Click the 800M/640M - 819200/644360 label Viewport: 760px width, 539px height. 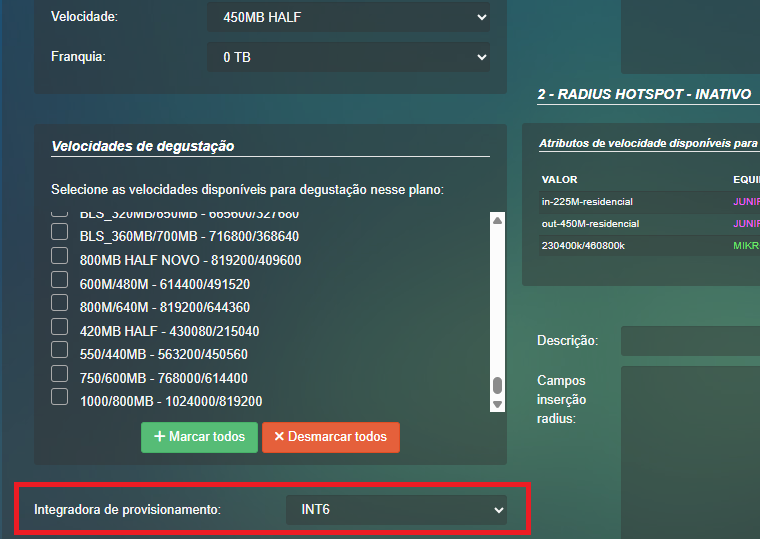tap(165, 307)
